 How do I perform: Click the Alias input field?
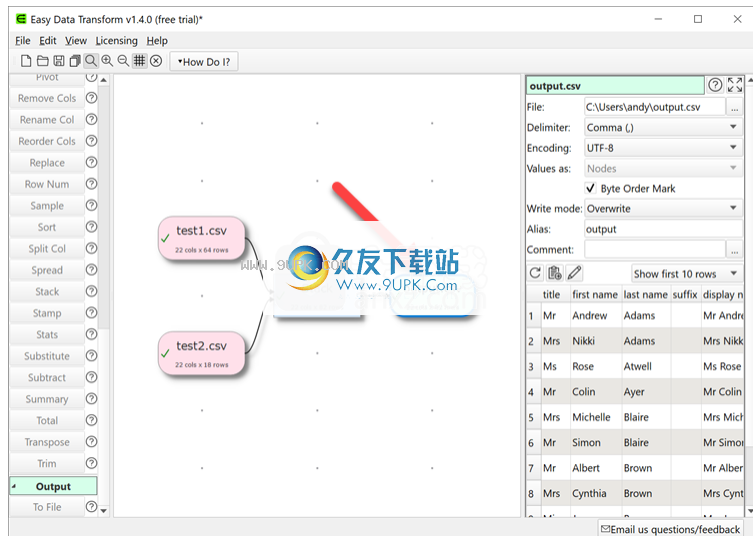(663, 229)
